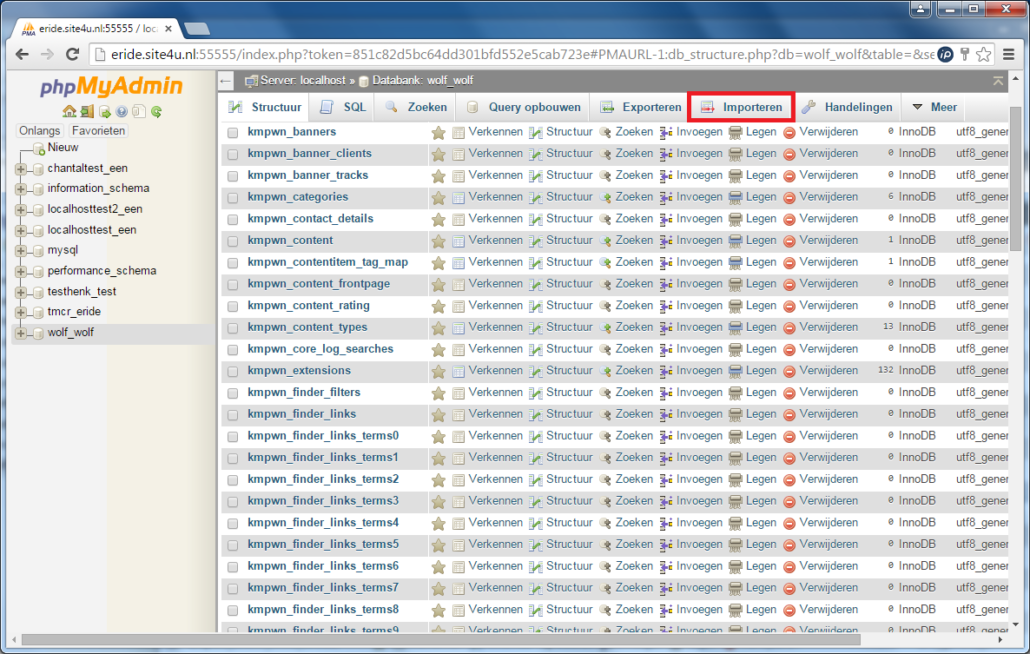Open the Favorieten list in the sidebar
This screenshot has width=1030, height=654.
98,130
